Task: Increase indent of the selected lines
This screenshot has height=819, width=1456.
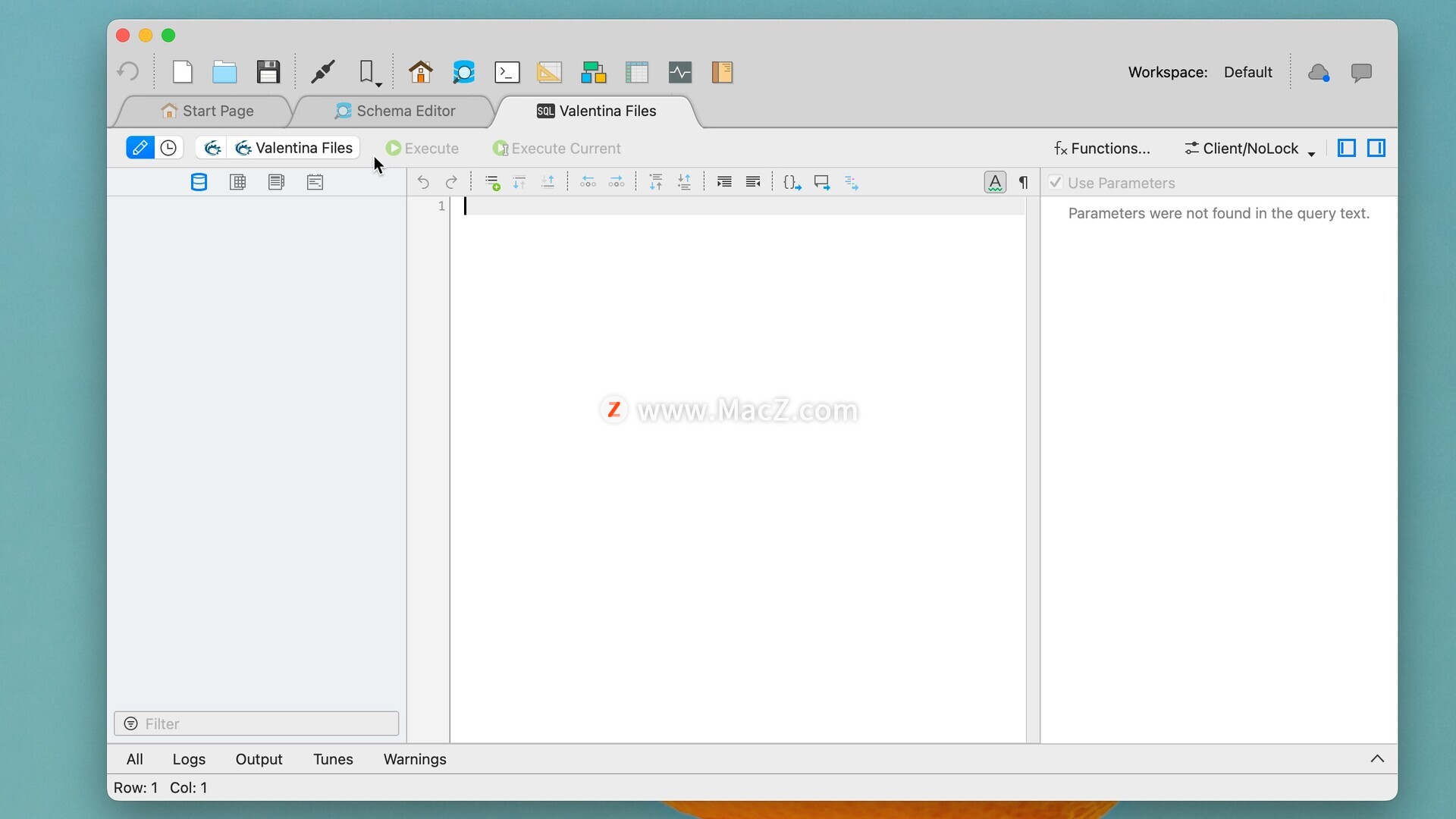Action: (x=724, y=182)
